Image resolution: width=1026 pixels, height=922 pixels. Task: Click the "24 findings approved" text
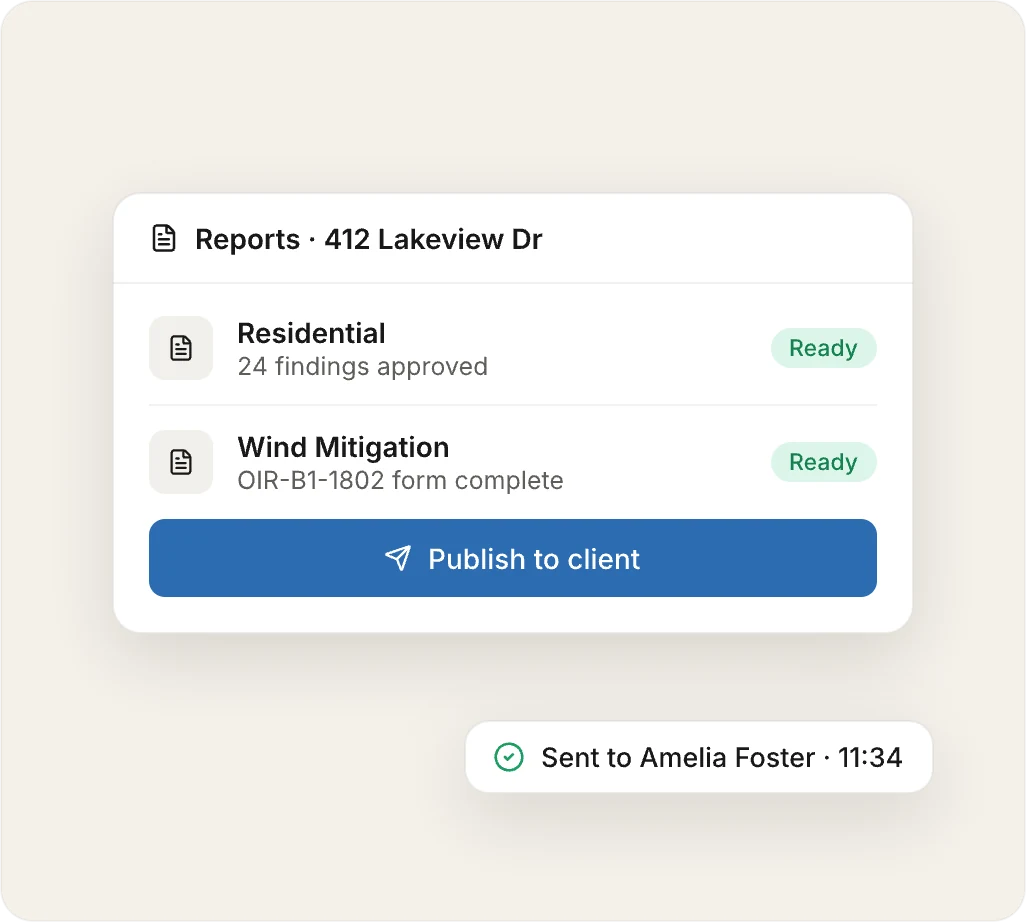pos(363,367)
